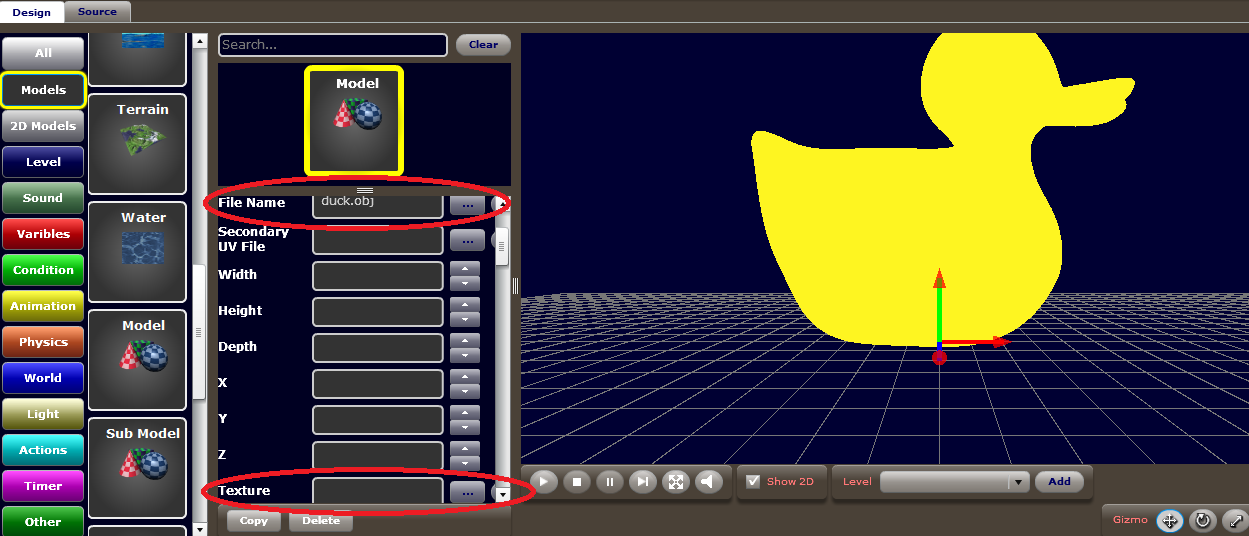Select the Level category

pyautogui.click(x=43, y=162)
